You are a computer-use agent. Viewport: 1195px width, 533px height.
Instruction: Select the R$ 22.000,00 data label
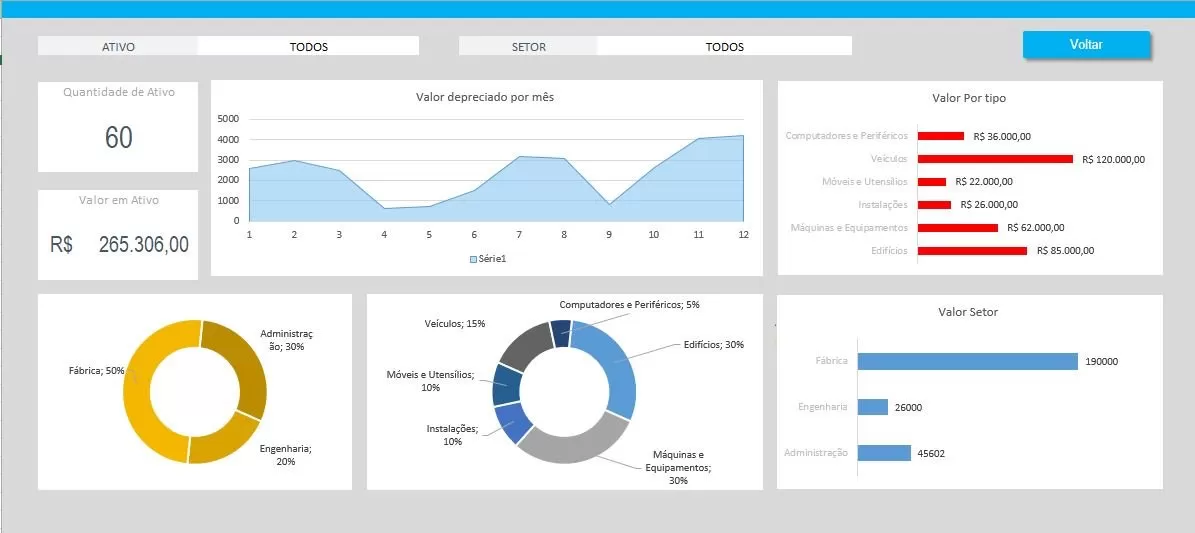(x=984, y=181)
